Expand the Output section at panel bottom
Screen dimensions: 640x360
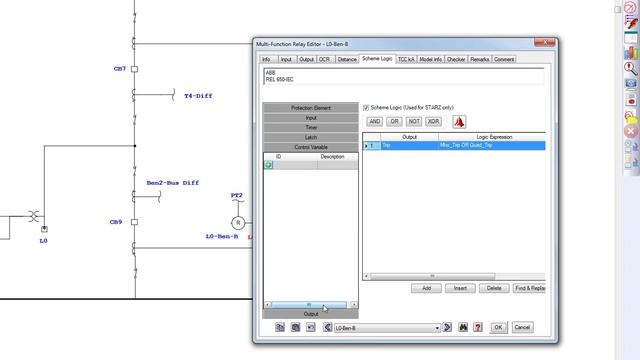point(311,314)
